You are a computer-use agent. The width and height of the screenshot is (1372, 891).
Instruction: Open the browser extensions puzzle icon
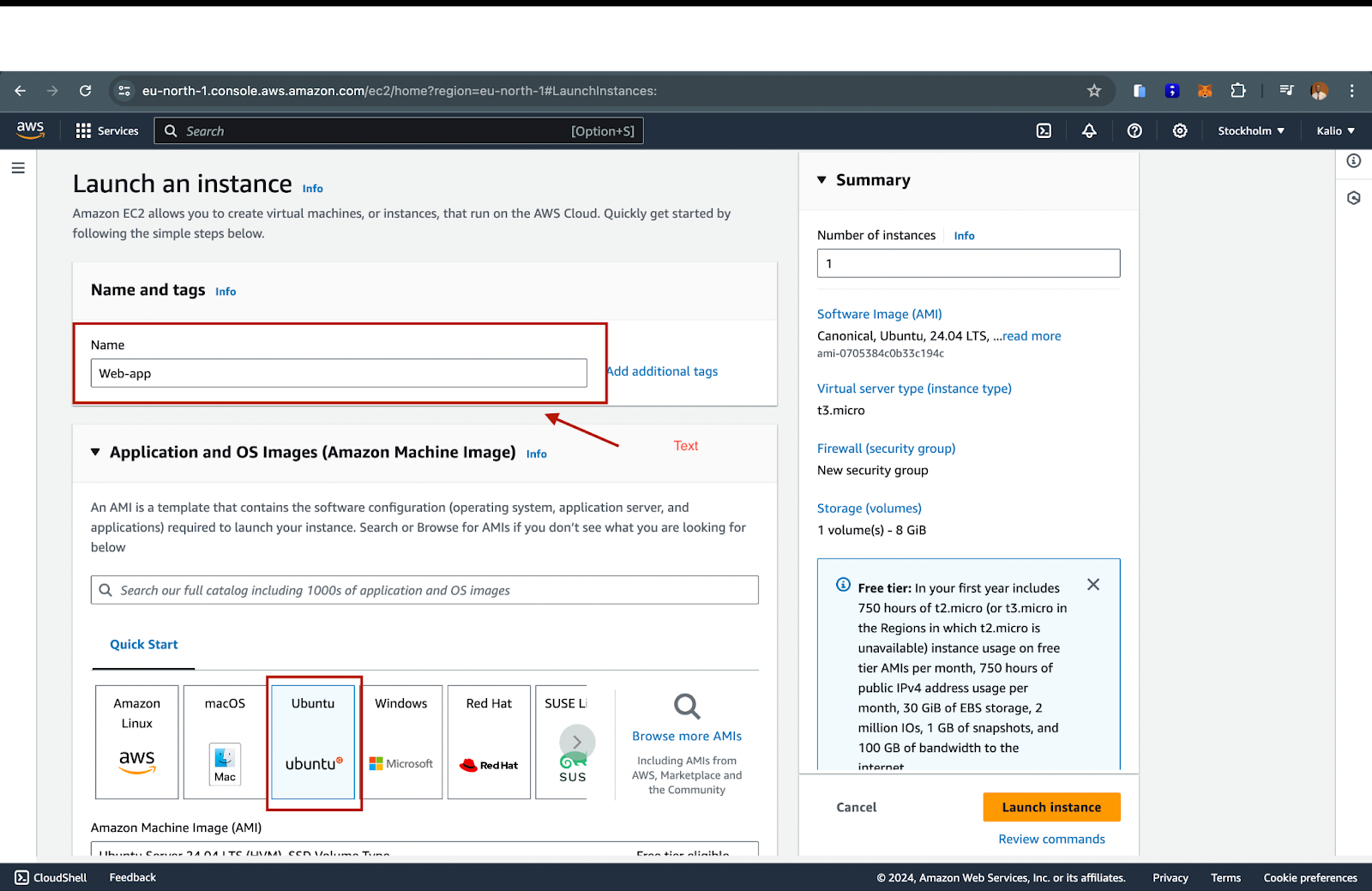[x=1238, y=91]
